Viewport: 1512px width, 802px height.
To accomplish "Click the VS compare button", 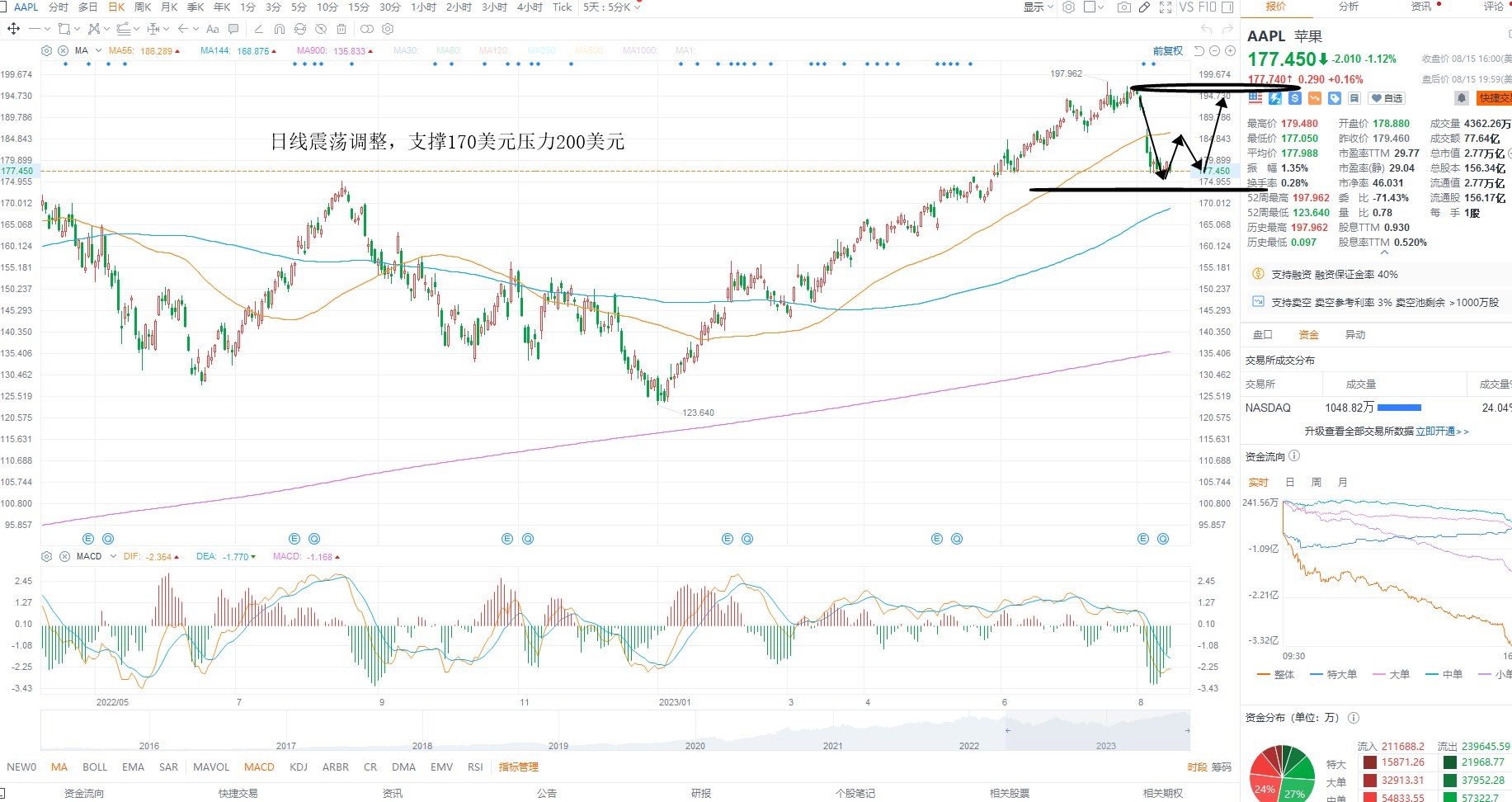I will tap(1186, 7).
